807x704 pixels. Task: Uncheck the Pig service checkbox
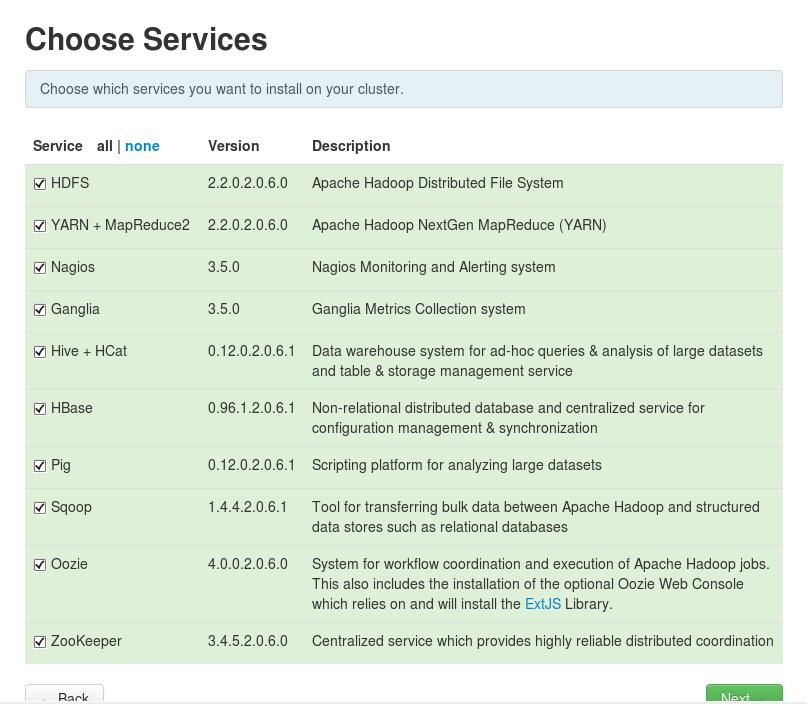40,465
